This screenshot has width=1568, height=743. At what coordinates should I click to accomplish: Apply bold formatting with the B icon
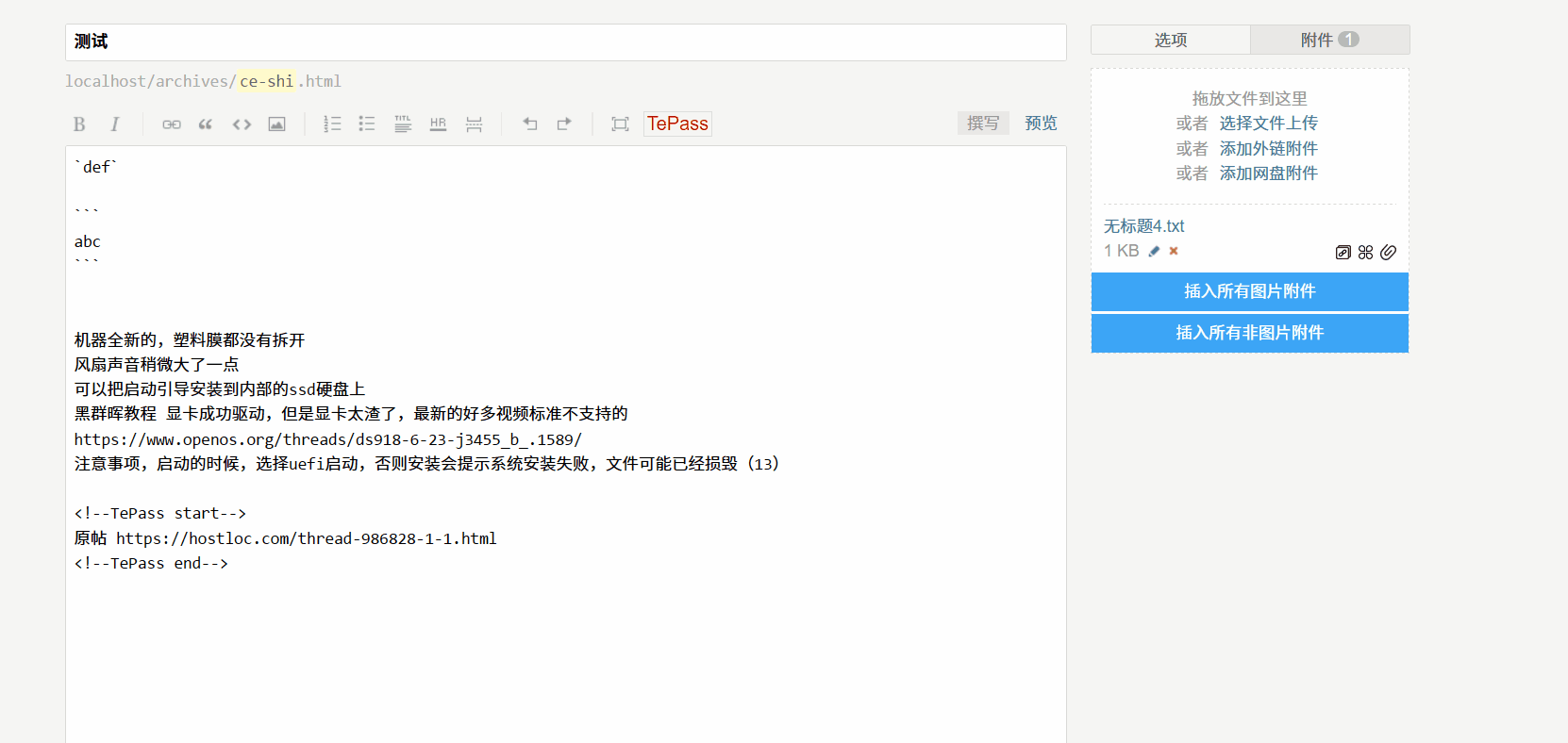pyautogui.click(x=79, y=124)
